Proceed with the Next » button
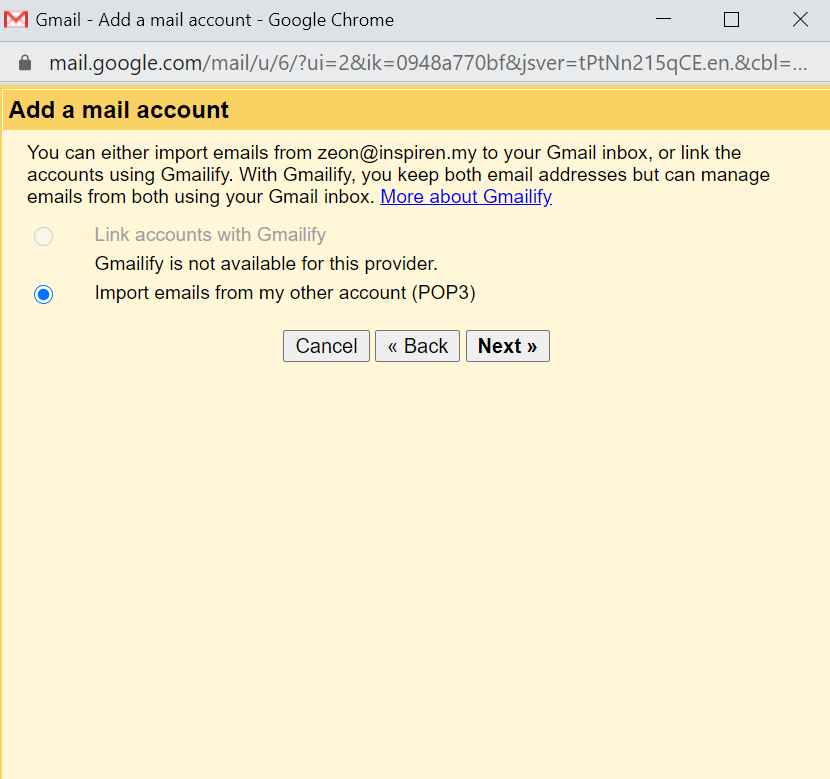Screen dimensions: 830x779 click(x=508, y=346)
